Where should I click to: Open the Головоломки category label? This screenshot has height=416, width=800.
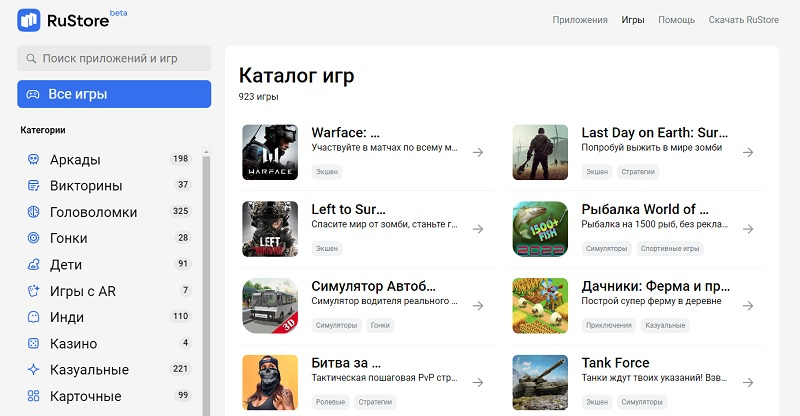(93, 212)
